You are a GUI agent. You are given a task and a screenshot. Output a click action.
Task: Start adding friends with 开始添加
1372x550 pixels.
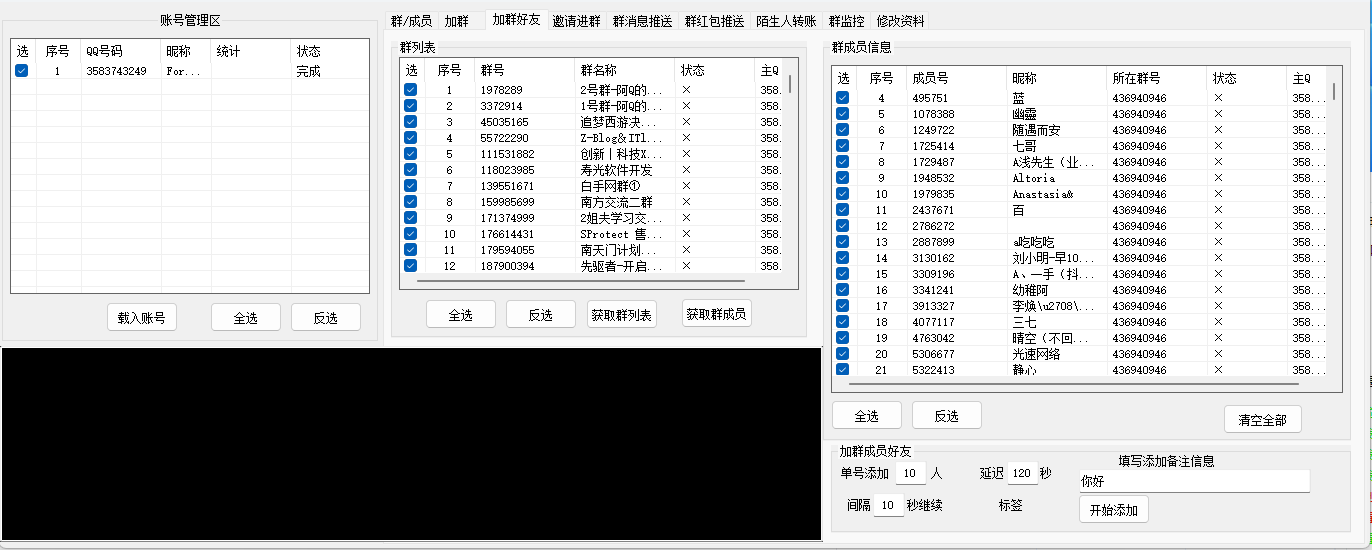(x=1113, y=510)
